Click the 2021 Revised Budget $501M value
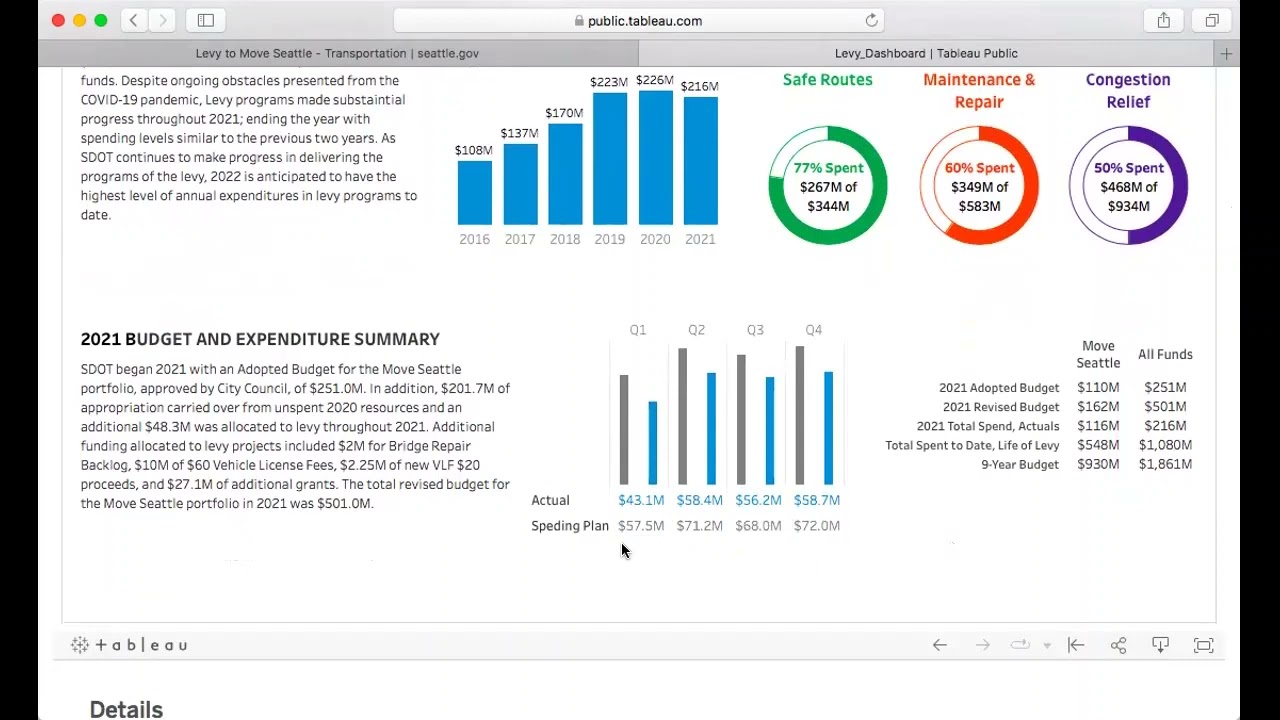1280x720 pixels. click(x=1165, y=407)
